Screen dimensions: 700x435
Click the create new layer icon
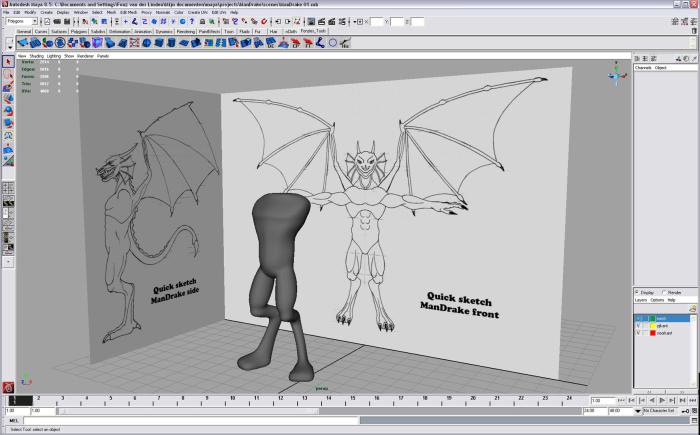tap(692, 308)
